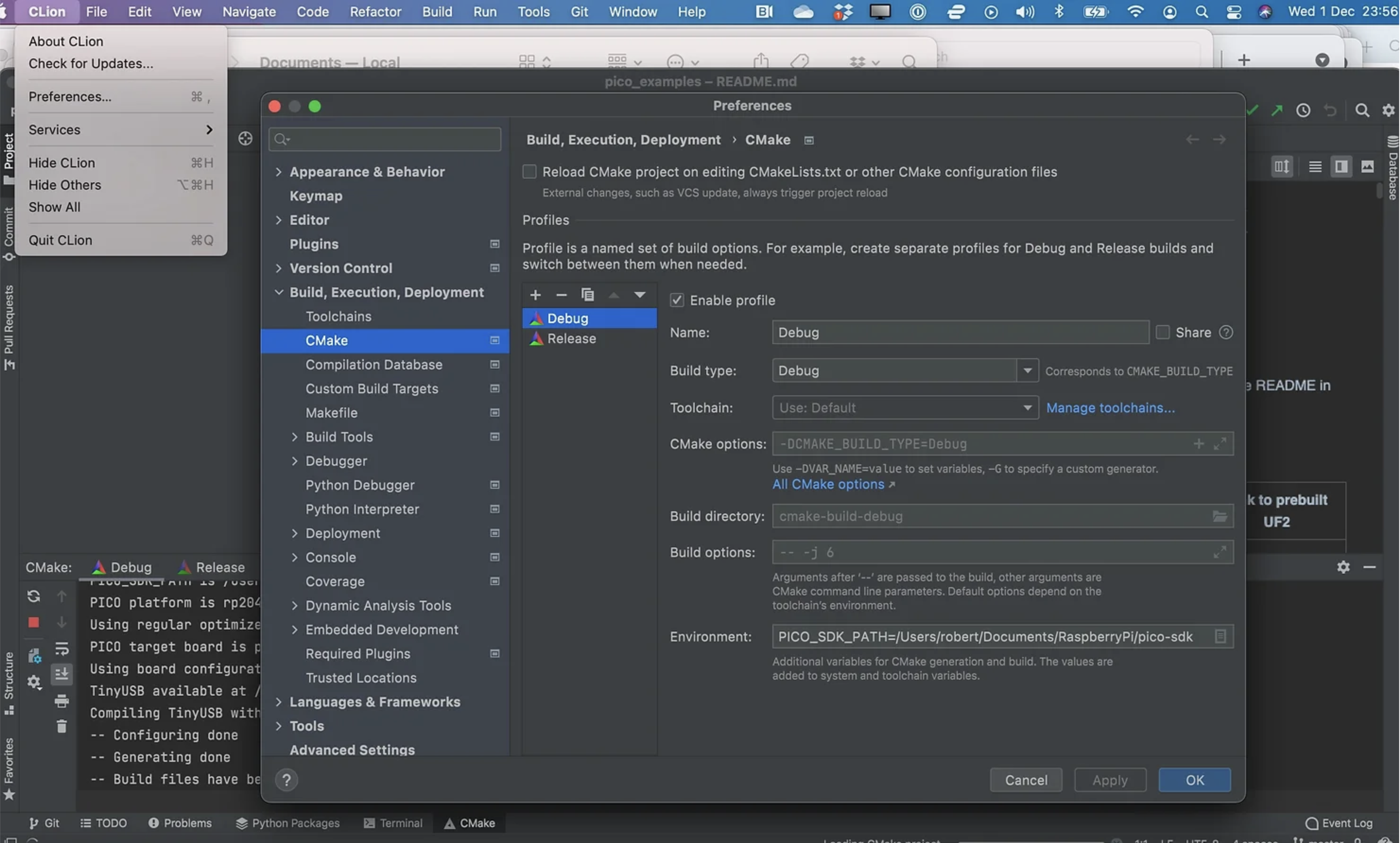Expand Version Control settings section
This screenshot has width=1400, height=843.
point(278,268)
